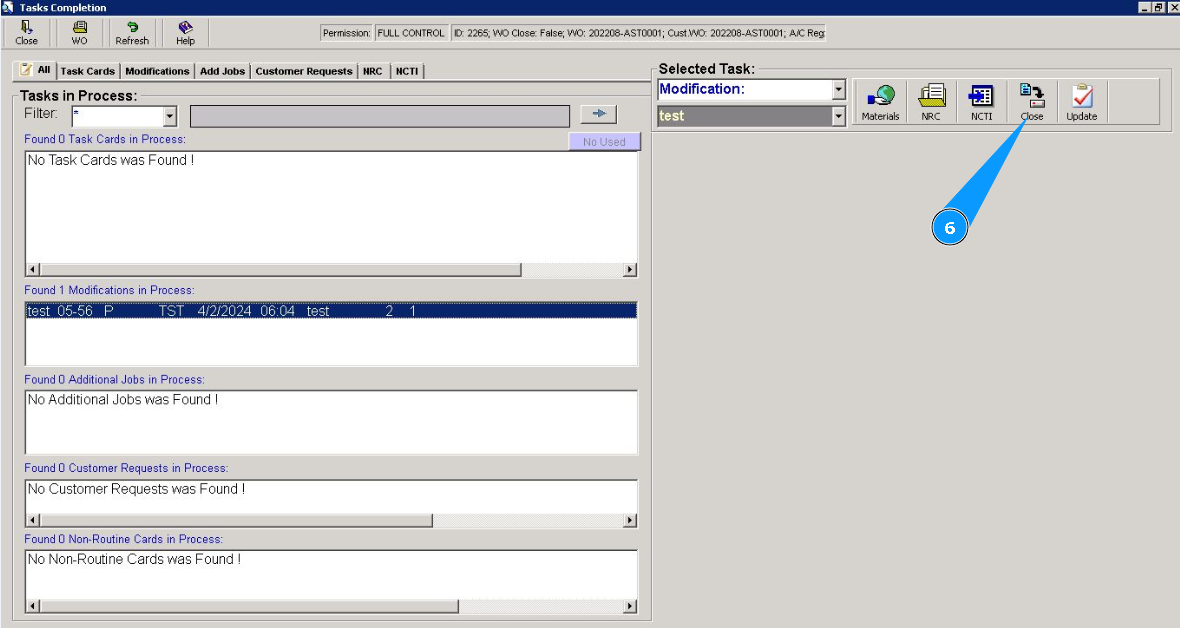Click right arrow of Task Cards scrollbar

pos(630,269)
